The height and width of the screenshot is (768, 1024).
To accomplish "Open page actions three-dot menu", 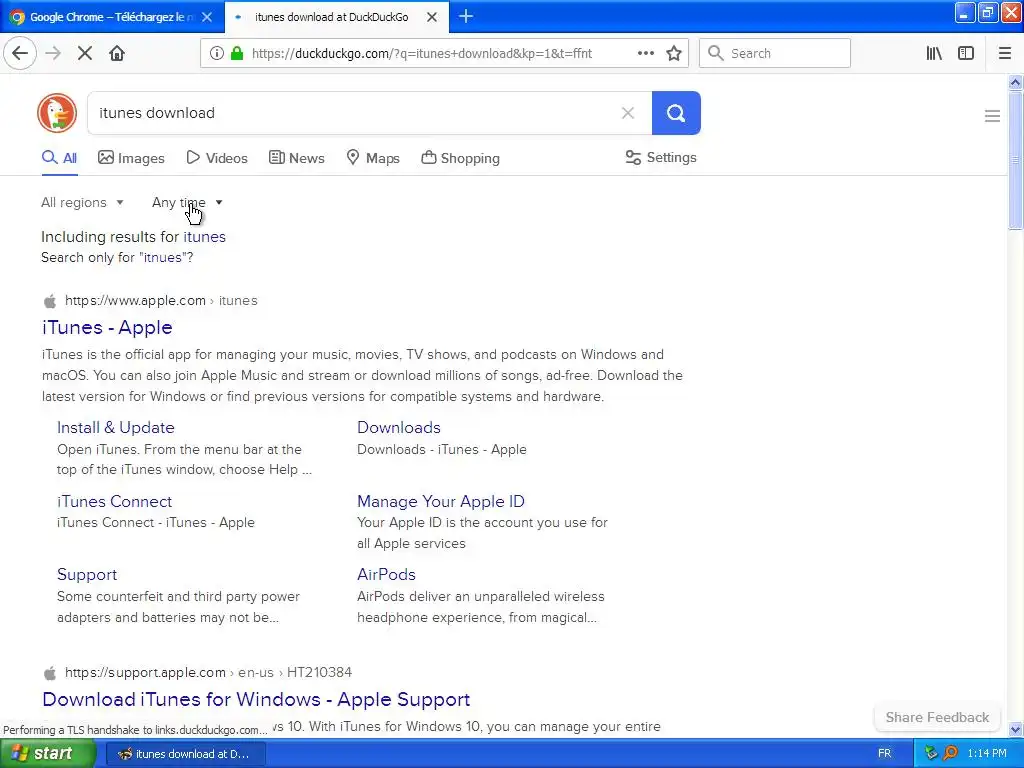I will pos(646,54).
